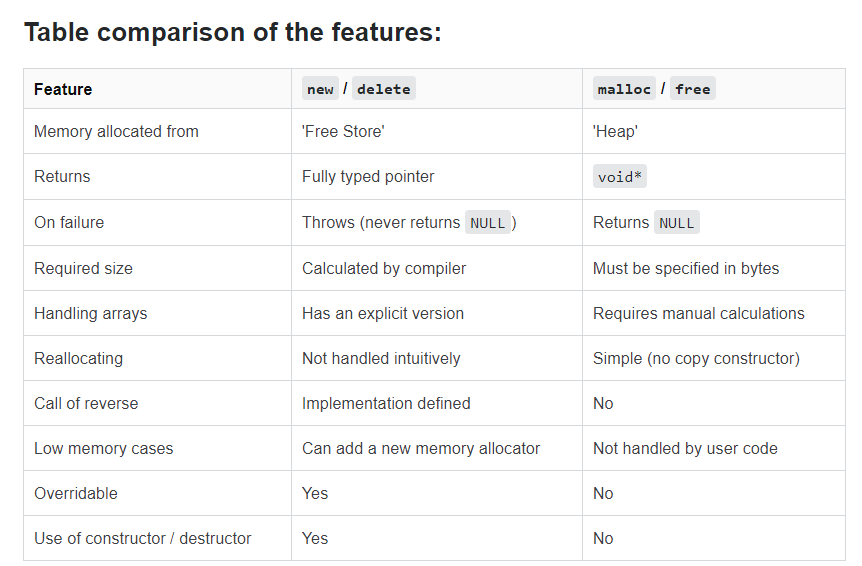Click 'Can add a new memory allocator' text
This screenshot has height=566, width=862.
pos(421,448)
